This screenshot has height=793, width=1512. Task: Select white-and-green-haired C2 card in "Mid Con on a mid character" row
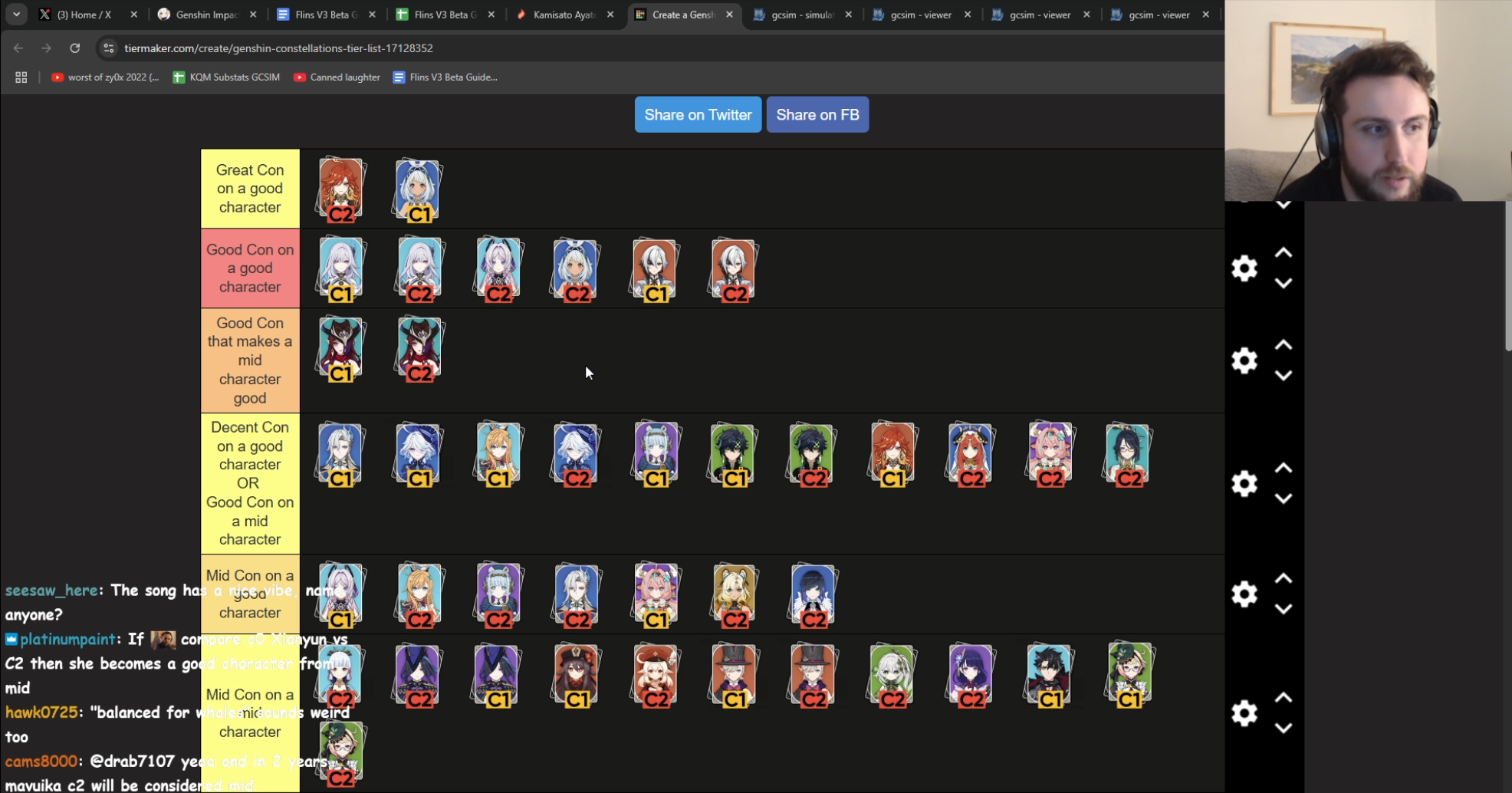pos(891,676)
